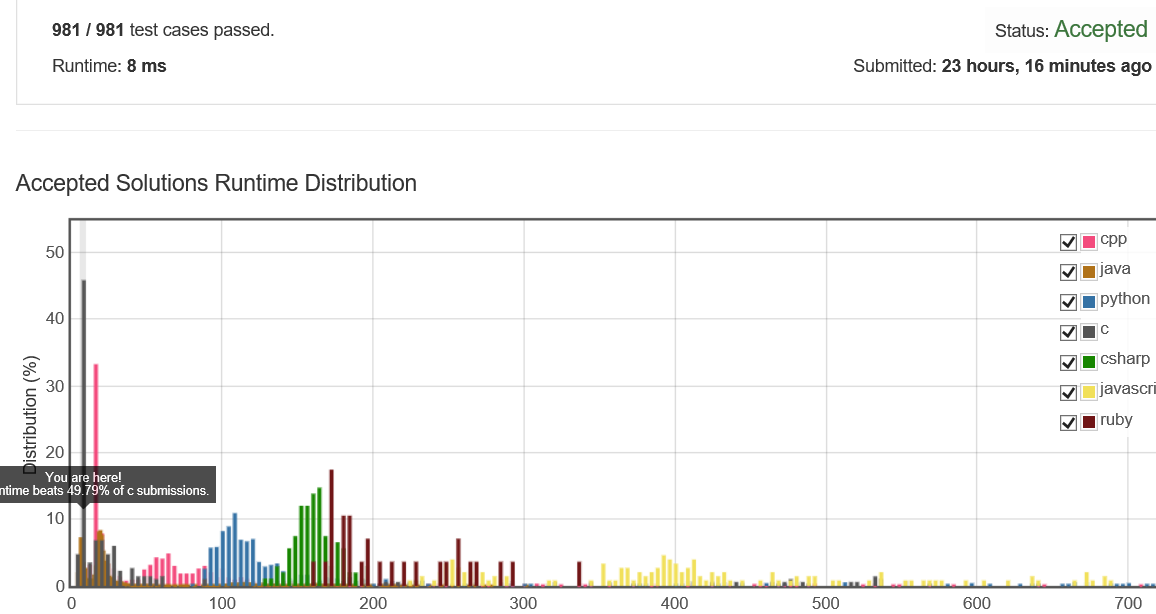Click the green Accepted status text

(1100, 30)
